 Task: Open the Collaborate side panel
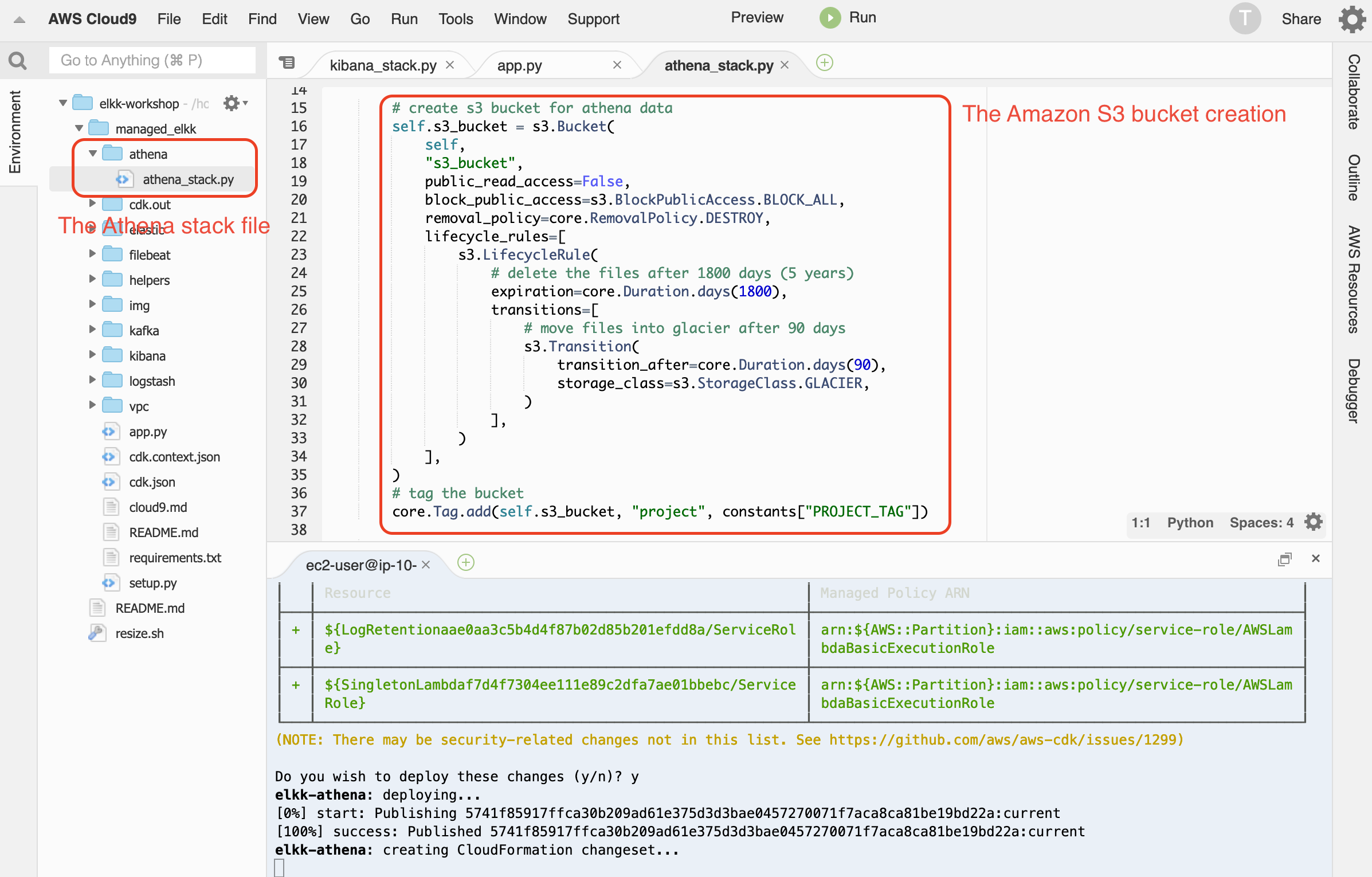click(1353, 92)
